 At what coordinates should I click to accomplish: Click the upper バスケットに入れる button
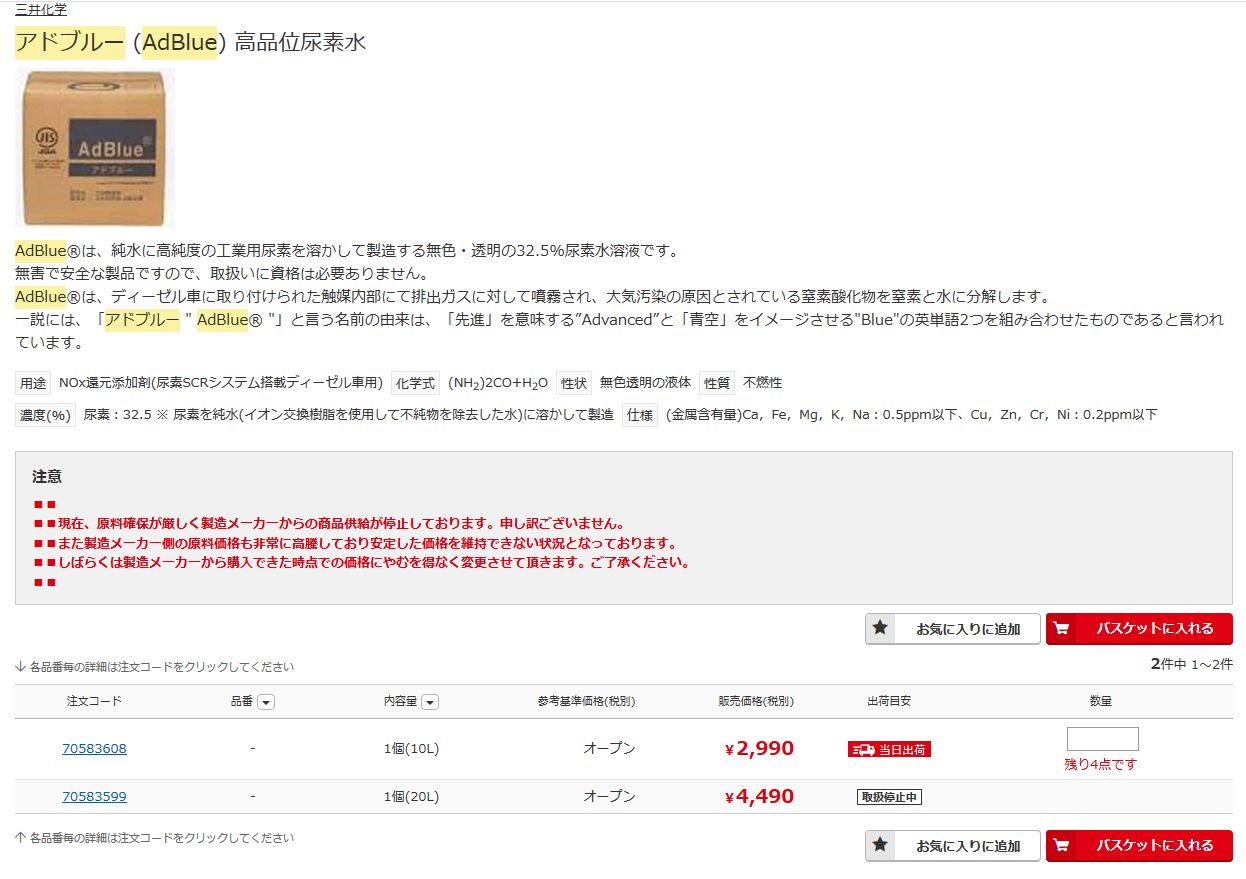click(1139, 629)
